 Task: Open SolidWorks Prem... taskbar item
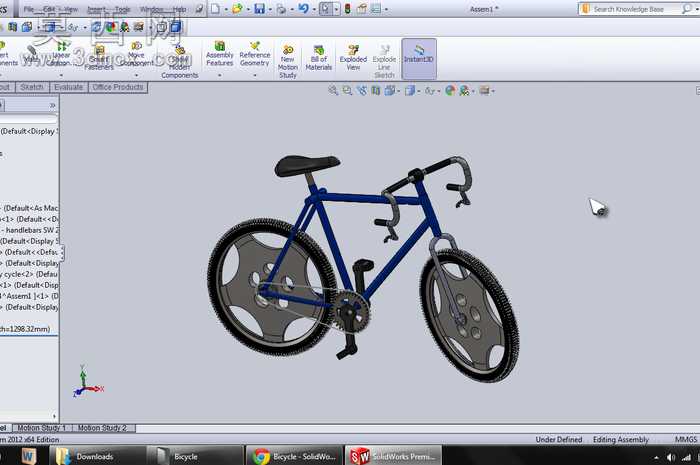click(x=393, y=456)
